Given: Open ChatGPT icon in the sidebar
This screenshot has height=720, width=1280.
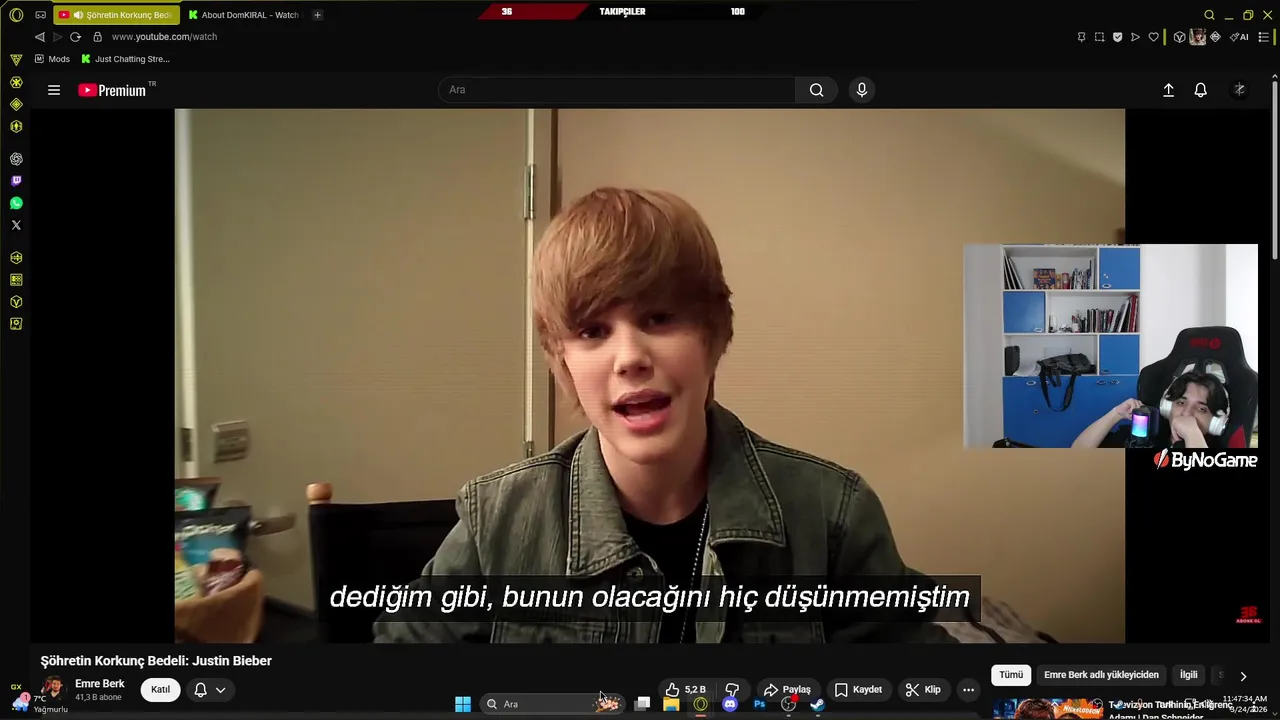Looking at the screenshot, I should coord(16,159).
